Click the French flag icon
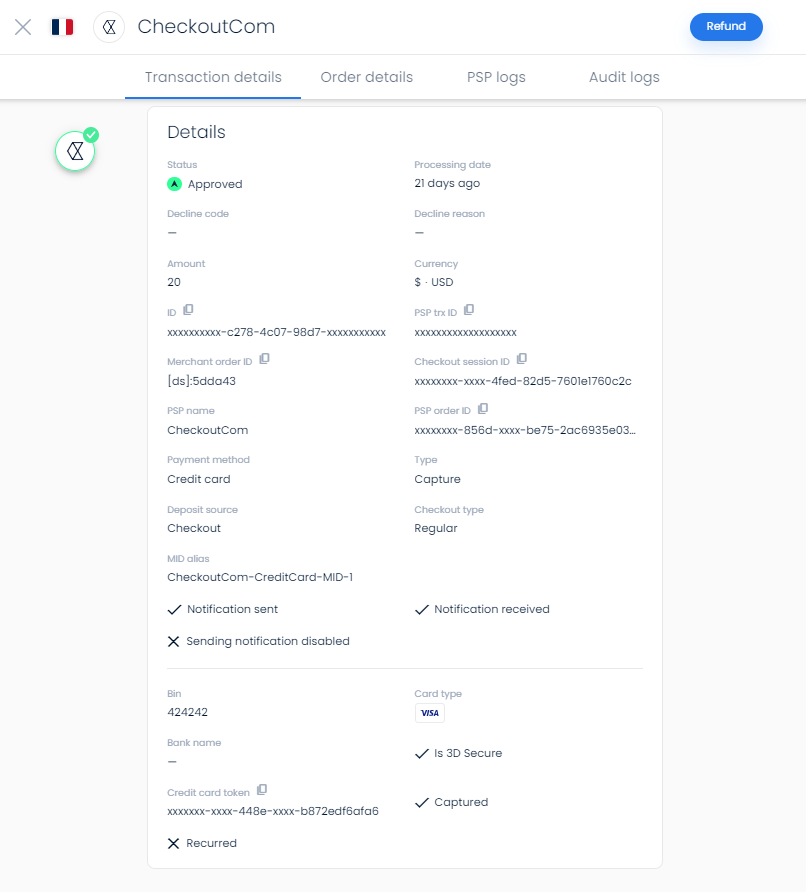This screenshot has width=806, height=892. tap(62, 27)
